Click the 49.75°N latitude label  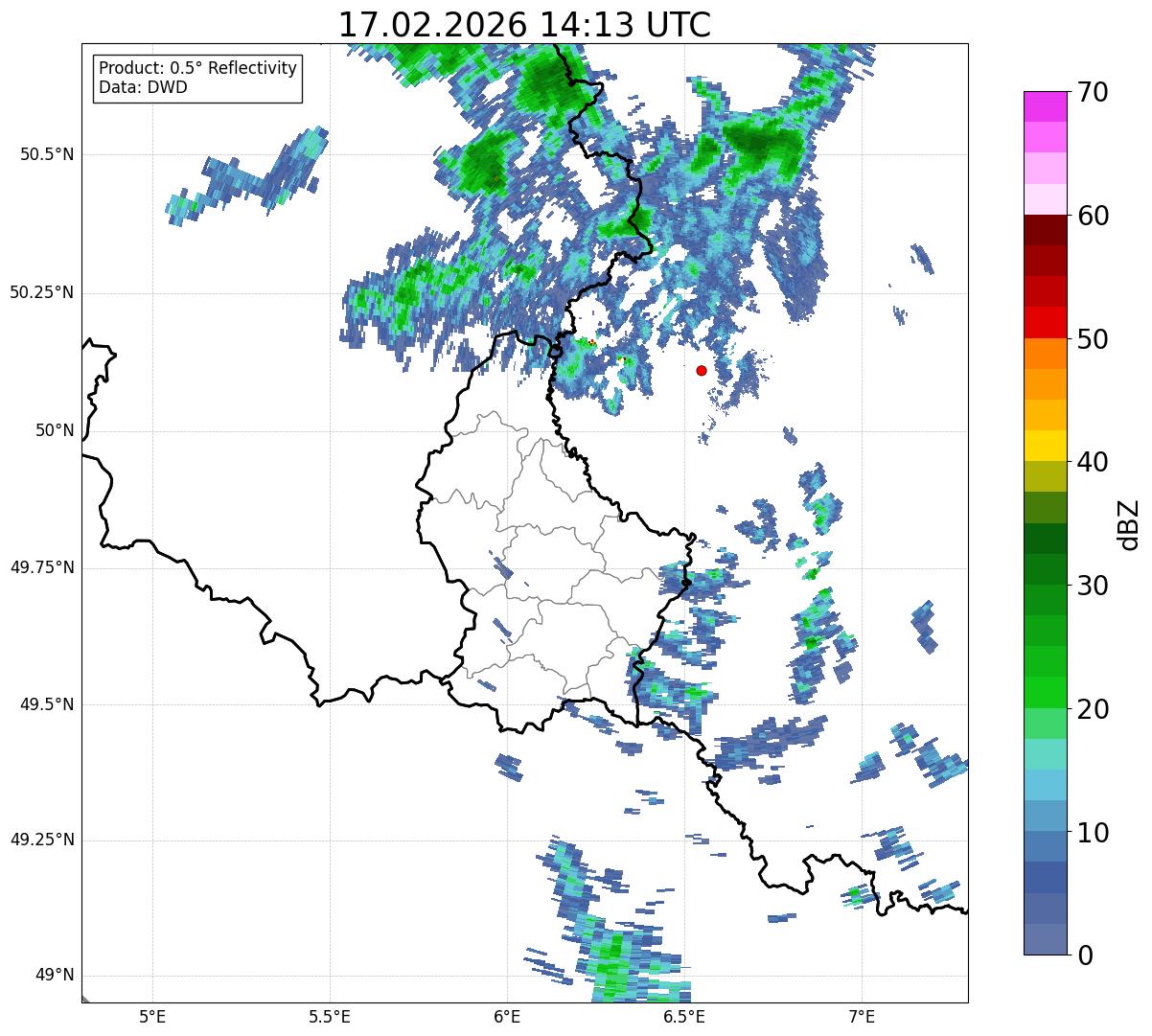41,567
